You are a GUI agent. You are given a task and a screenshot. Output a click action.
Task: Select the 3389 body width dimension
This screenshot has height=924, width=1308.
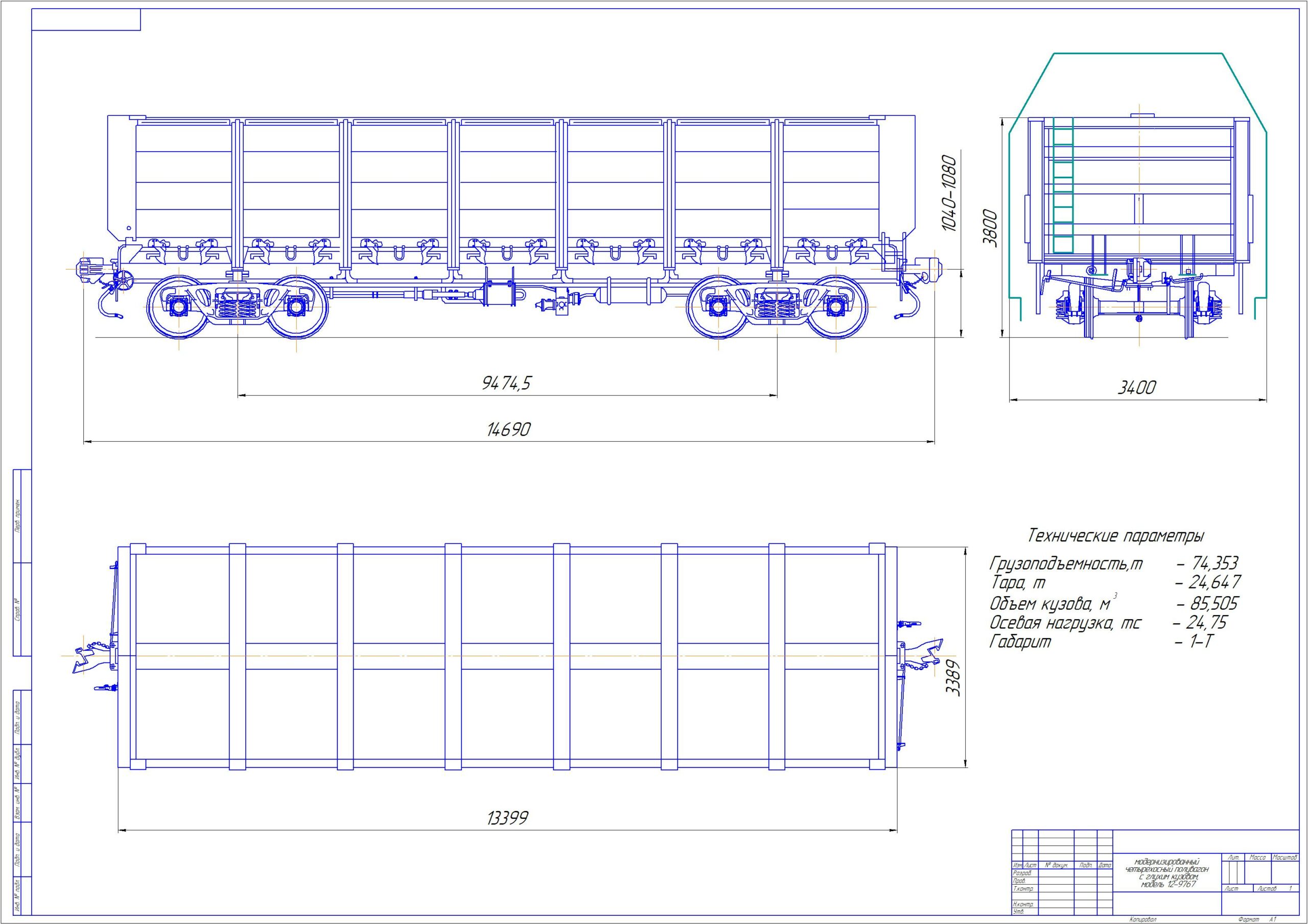(953, 678)
